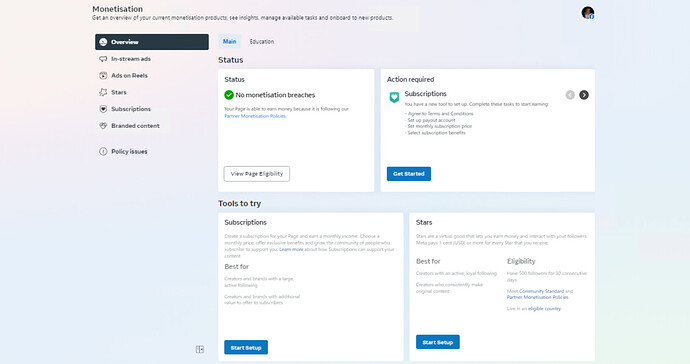The width and height of the screenshot is (690, 364).
Task: Select the Main tab
Action: coord(229,41)
